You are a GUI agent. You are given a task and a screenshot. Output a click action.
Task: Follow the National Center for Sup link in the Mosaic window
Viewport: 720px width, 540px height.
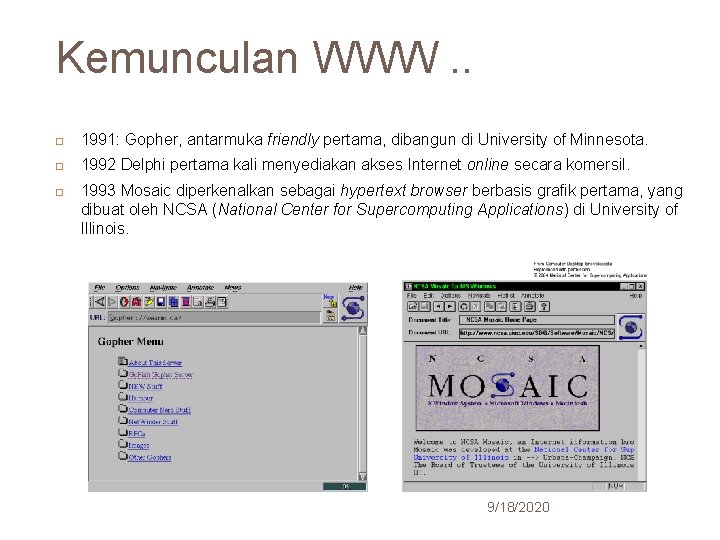pos(584,450)
